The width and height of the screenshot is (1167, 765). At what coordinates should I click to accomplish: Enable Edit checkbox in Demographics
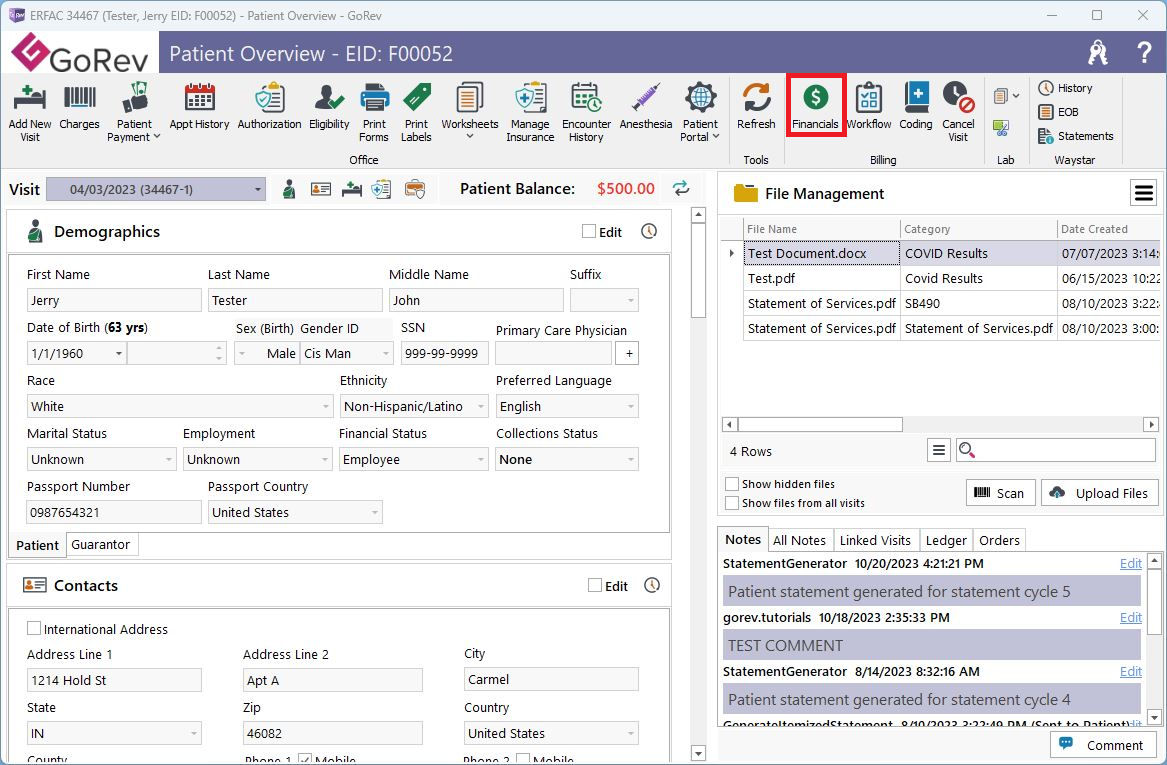pyautogui.click(x=589, y=232)
